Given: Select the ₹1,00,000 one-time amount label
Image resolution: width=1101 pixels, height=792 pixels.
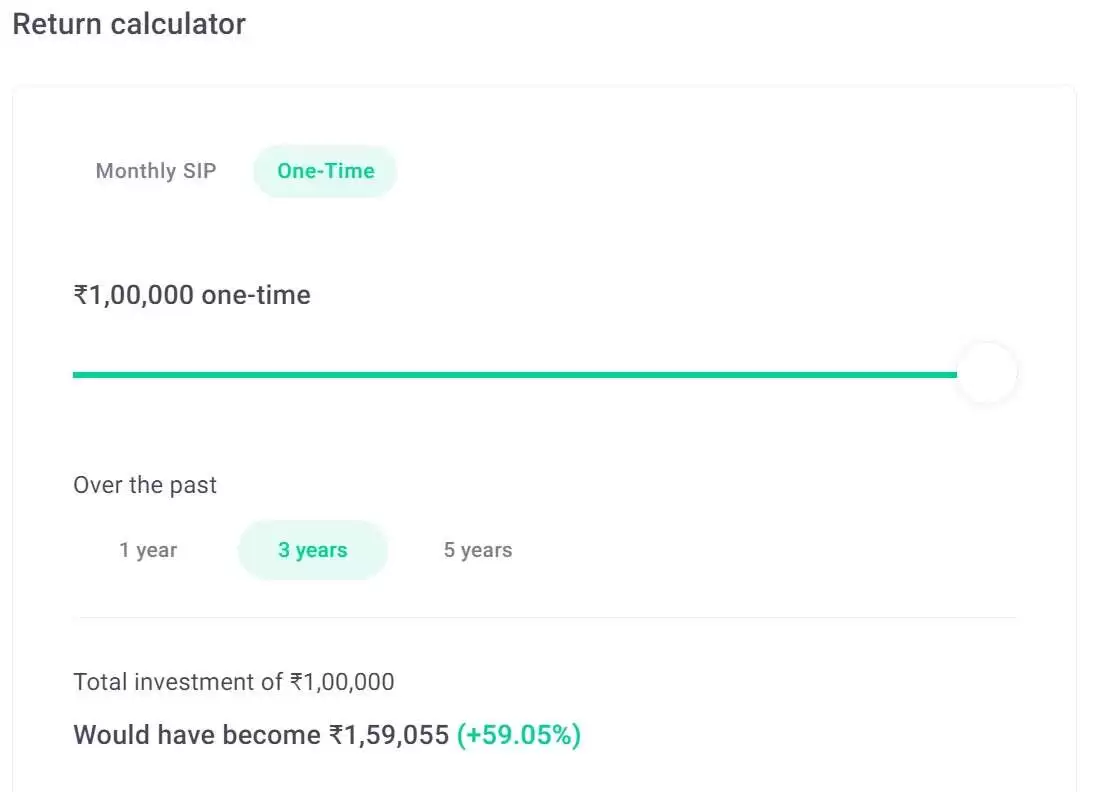Looking at the screenshot, I should click(x=191, y=294).
